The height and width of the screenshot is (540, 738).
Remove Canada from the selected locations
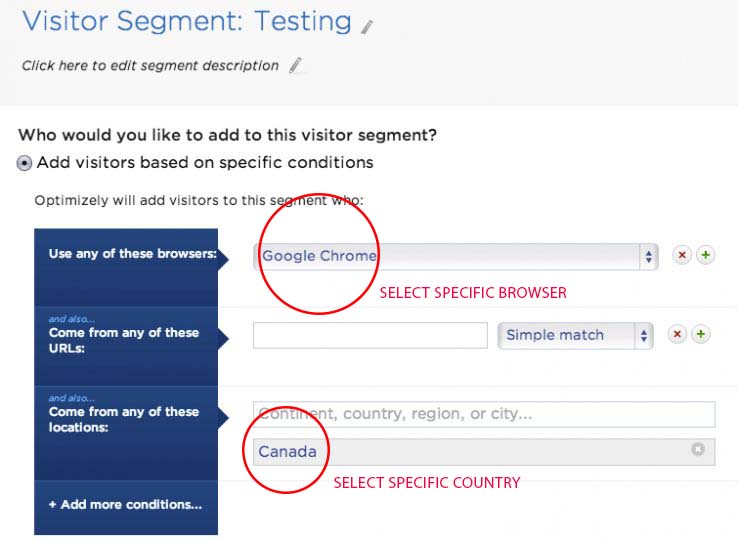tap(698, 451)
